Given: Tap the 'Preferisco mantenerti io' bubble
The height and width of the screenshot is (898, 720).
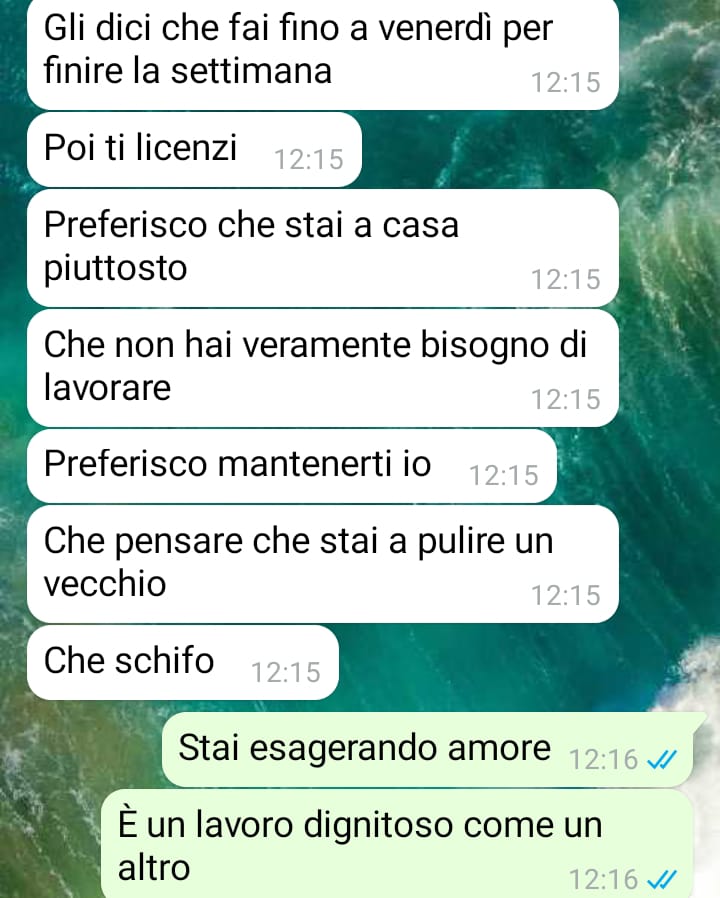Looking at the screenshot, I should click(292, 466).
